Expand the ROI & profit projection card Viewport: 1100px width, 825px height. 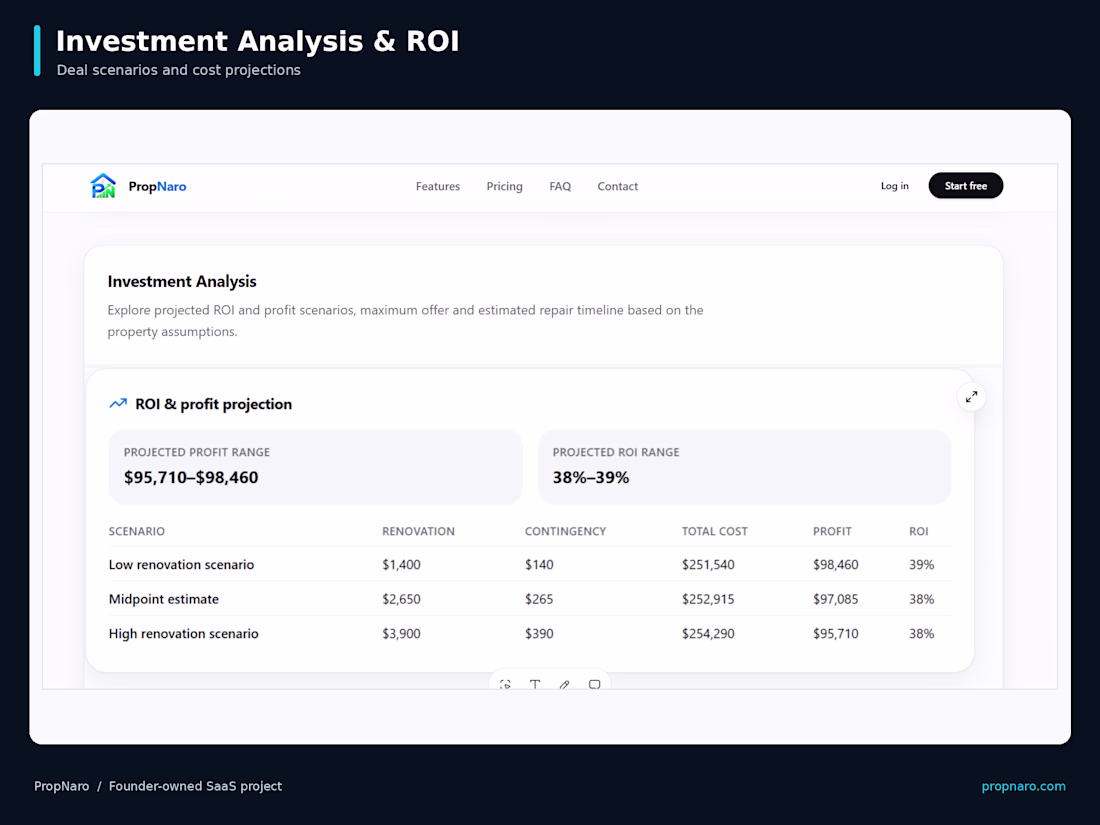971,397
